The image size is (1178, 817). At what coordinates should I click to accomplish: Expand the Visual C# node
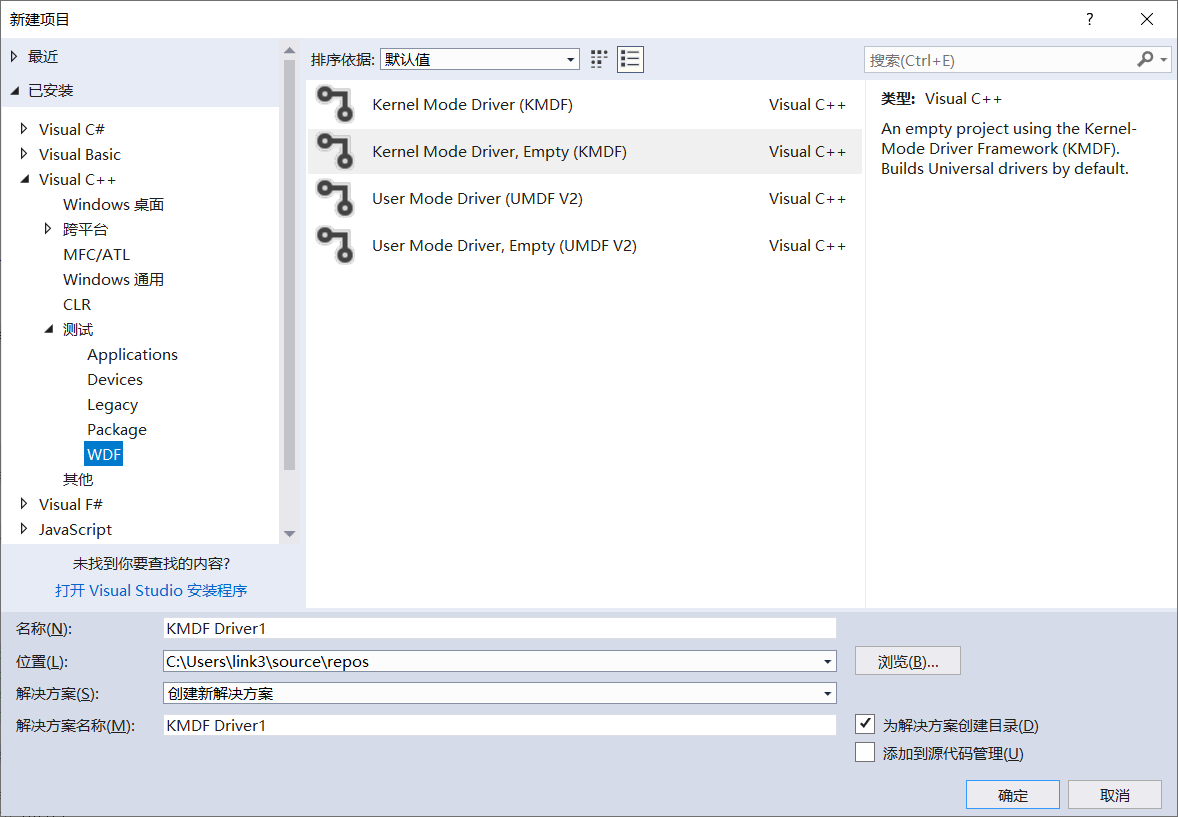point(24,129)
